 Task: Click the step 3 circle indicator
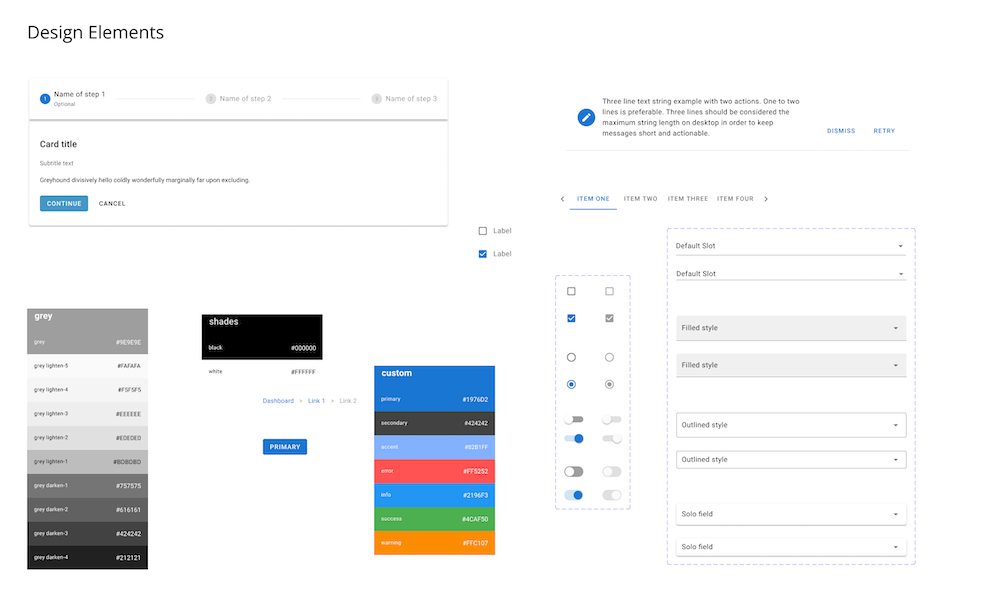click(377, 99)
